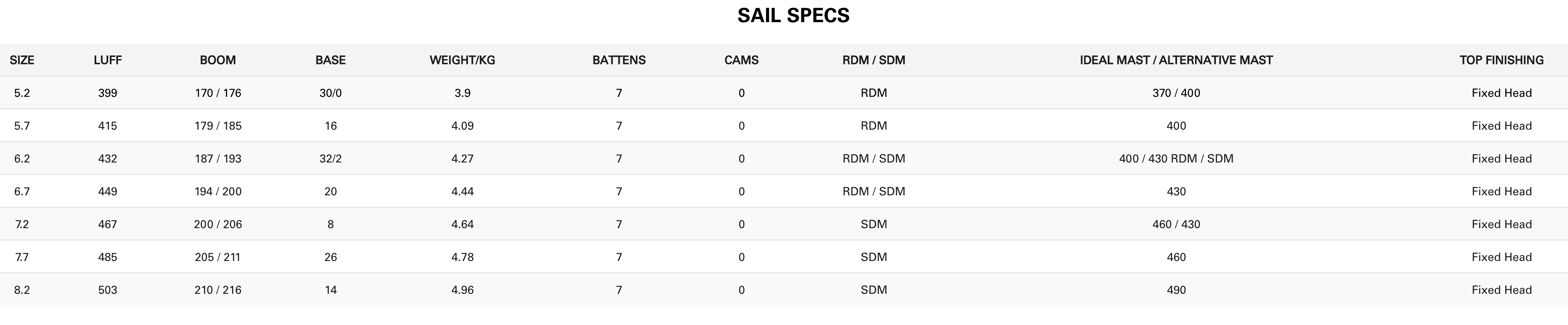
Task: Select the SIZE column header
Action: click(22, 60)
